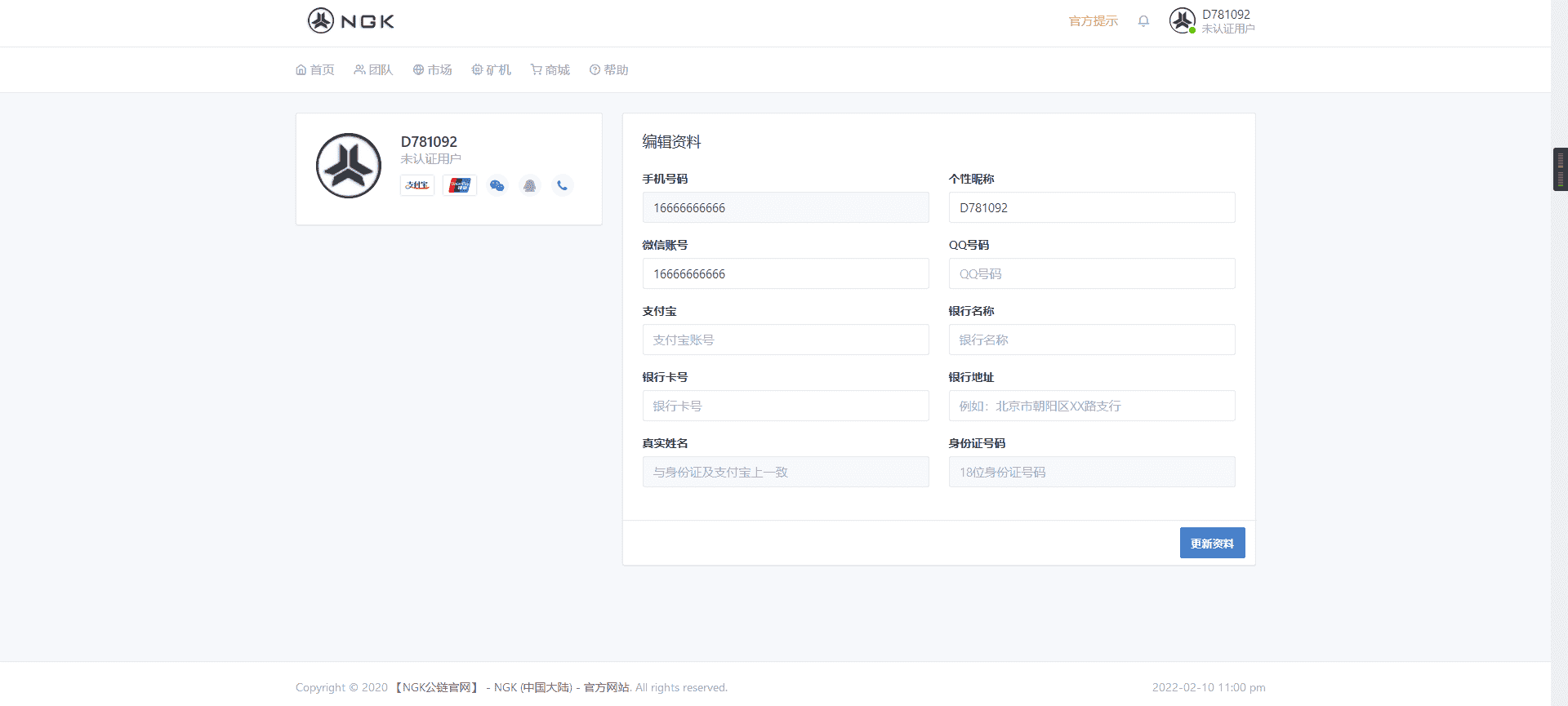The height and width of the screenshot is (706, 1568).
Task: Open the 团队 team menu item
Action: point(373,70)
